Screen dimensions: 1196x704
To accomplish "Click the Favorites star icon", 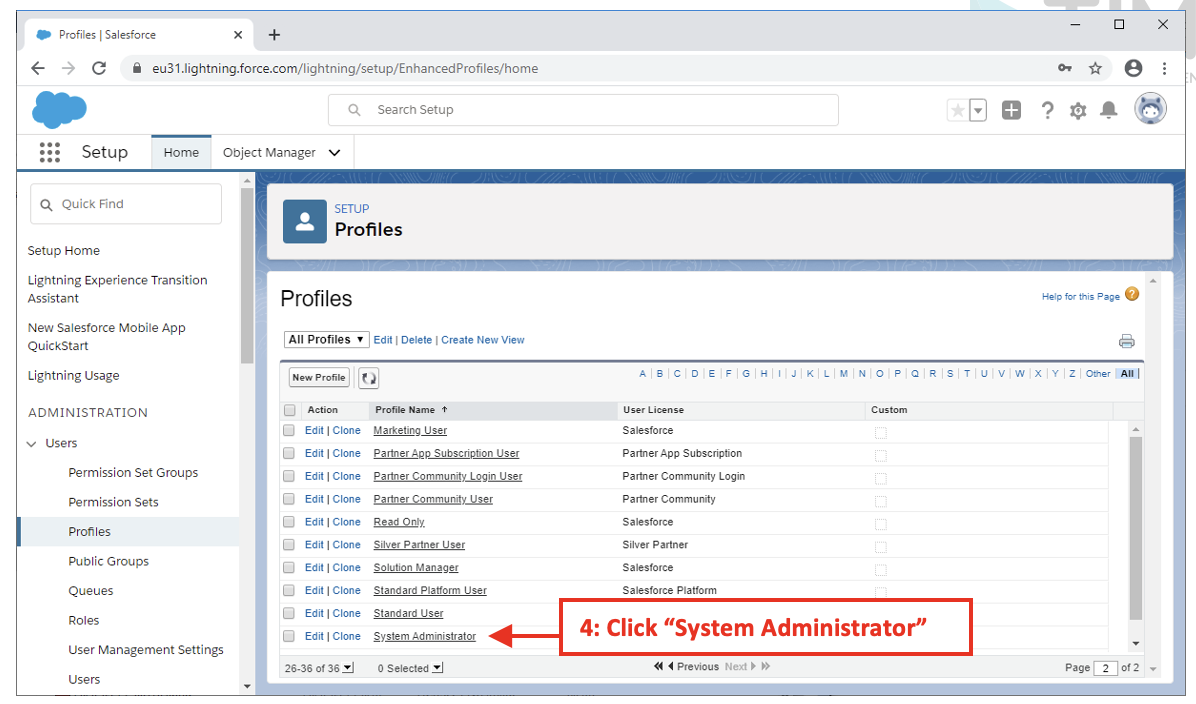I will click(957, 111).
